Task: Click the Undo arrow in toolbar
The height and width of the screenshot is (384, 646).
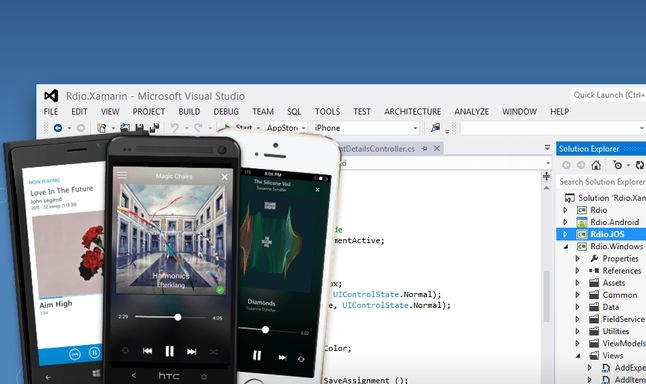Action: pos(175,128)
